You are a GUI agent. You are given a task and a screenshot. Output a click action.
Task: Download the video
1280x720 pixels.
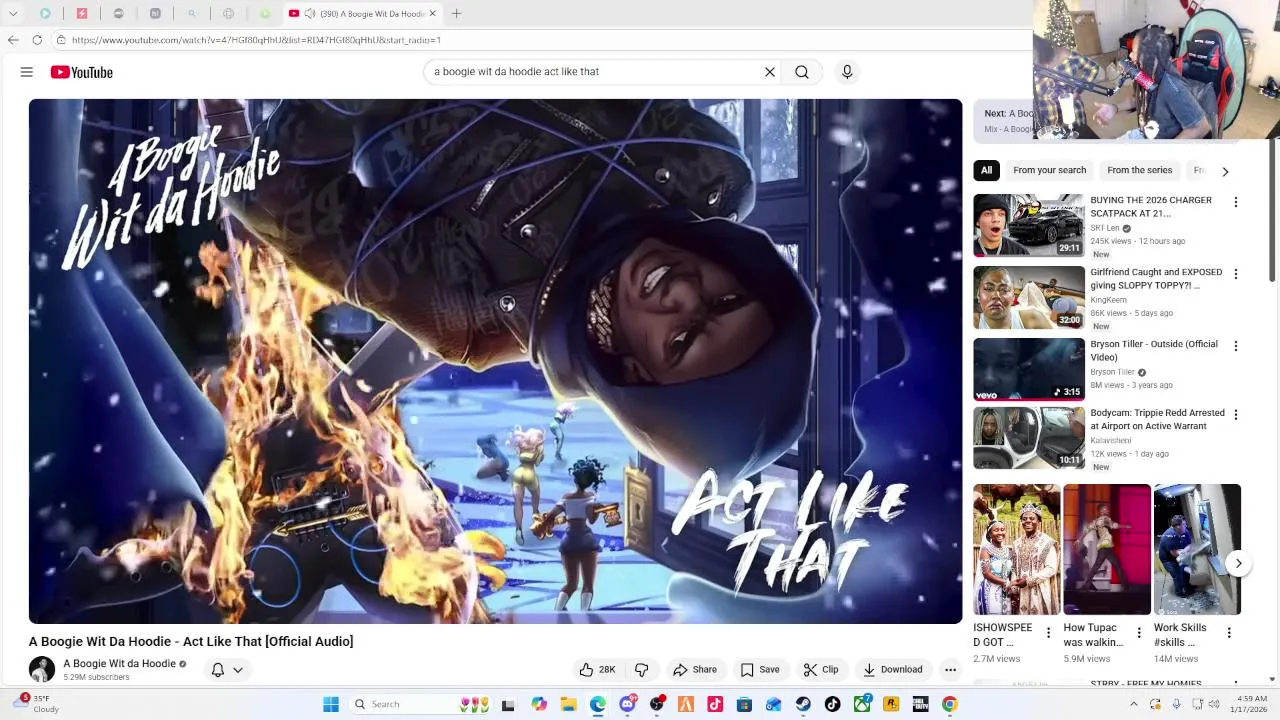pos(893,670)
